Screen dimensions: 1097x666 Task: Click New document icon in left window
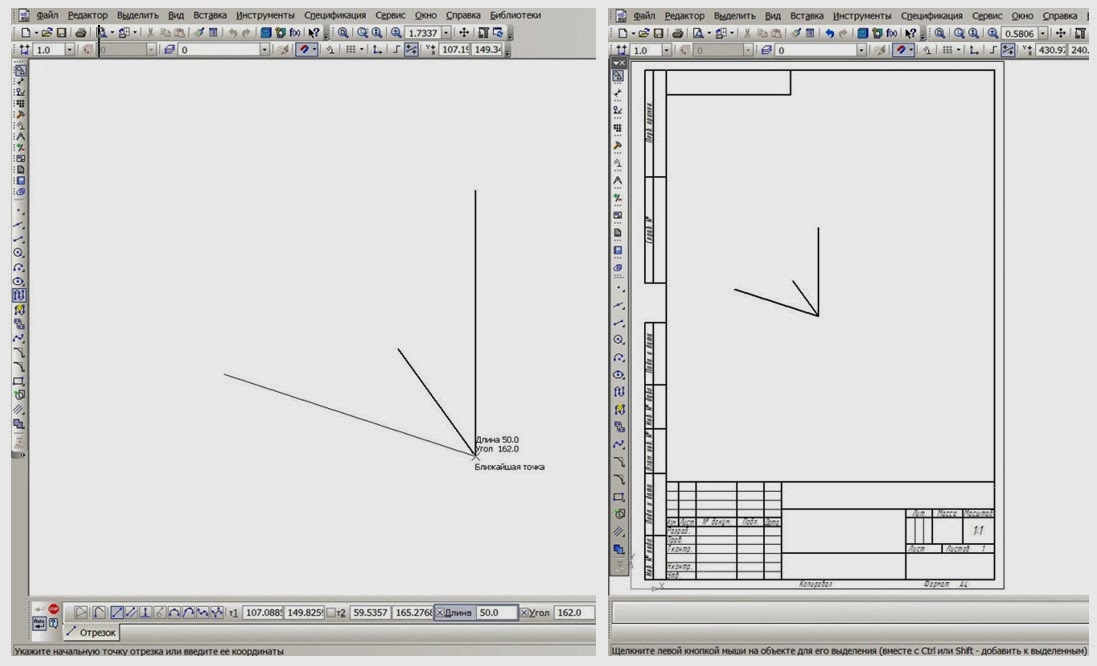[x=25, y=32]
